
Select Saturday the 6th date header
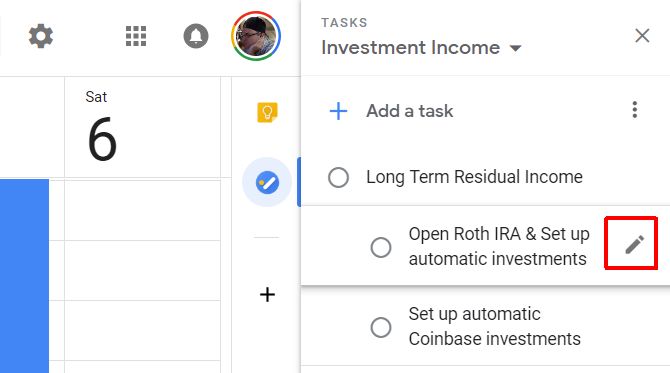click(102, 127)
